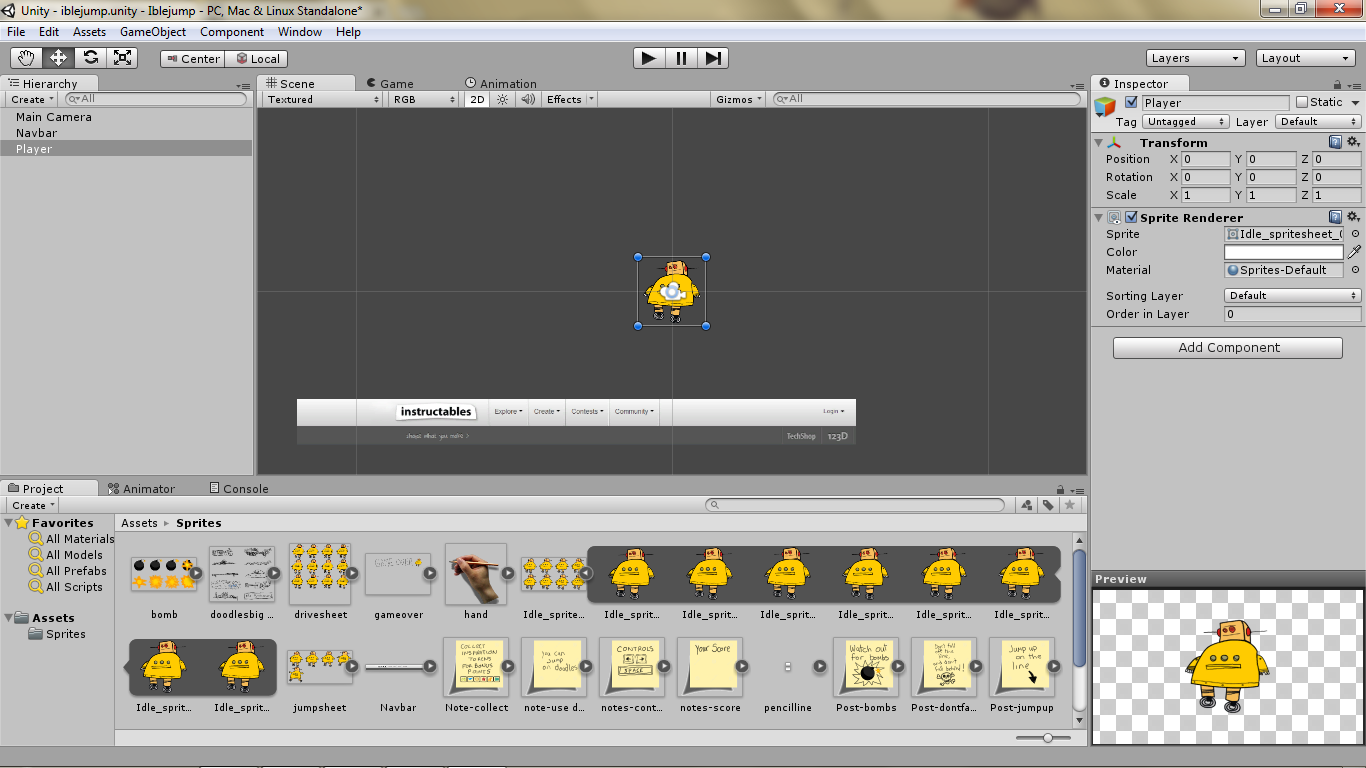
Task: Open the RGB render mode dropdown
Action: coord(424,99)
